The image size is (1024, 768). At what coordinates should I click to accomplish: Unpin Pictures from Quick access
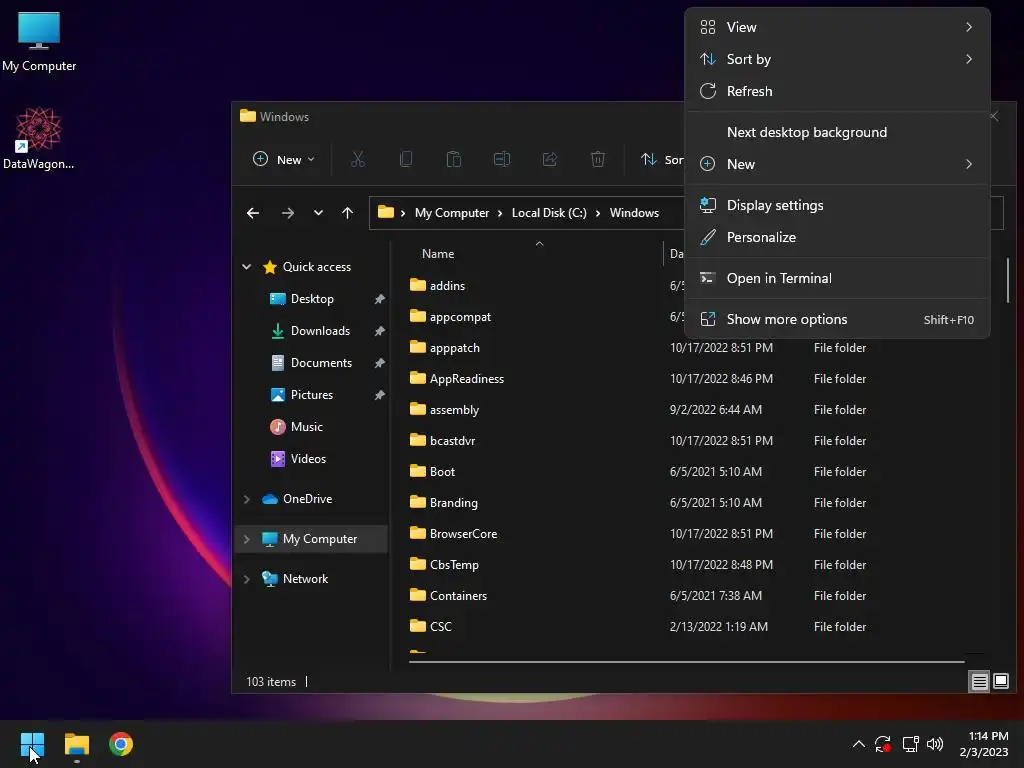(379, 395)
